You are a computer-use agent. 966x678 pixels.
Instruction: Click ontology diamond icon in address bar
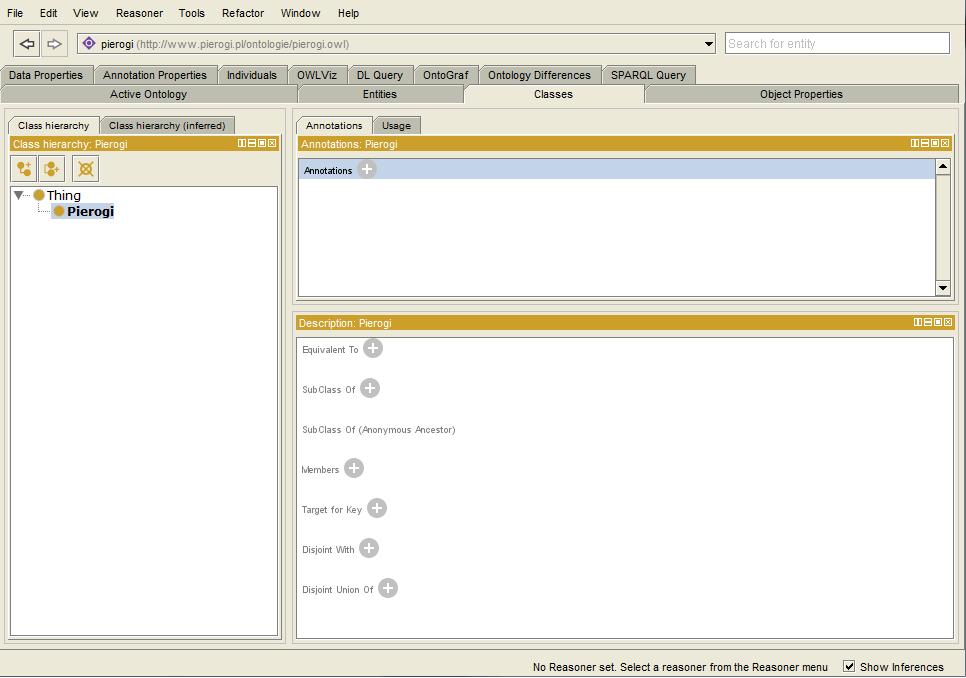click(x=89, y=43)
